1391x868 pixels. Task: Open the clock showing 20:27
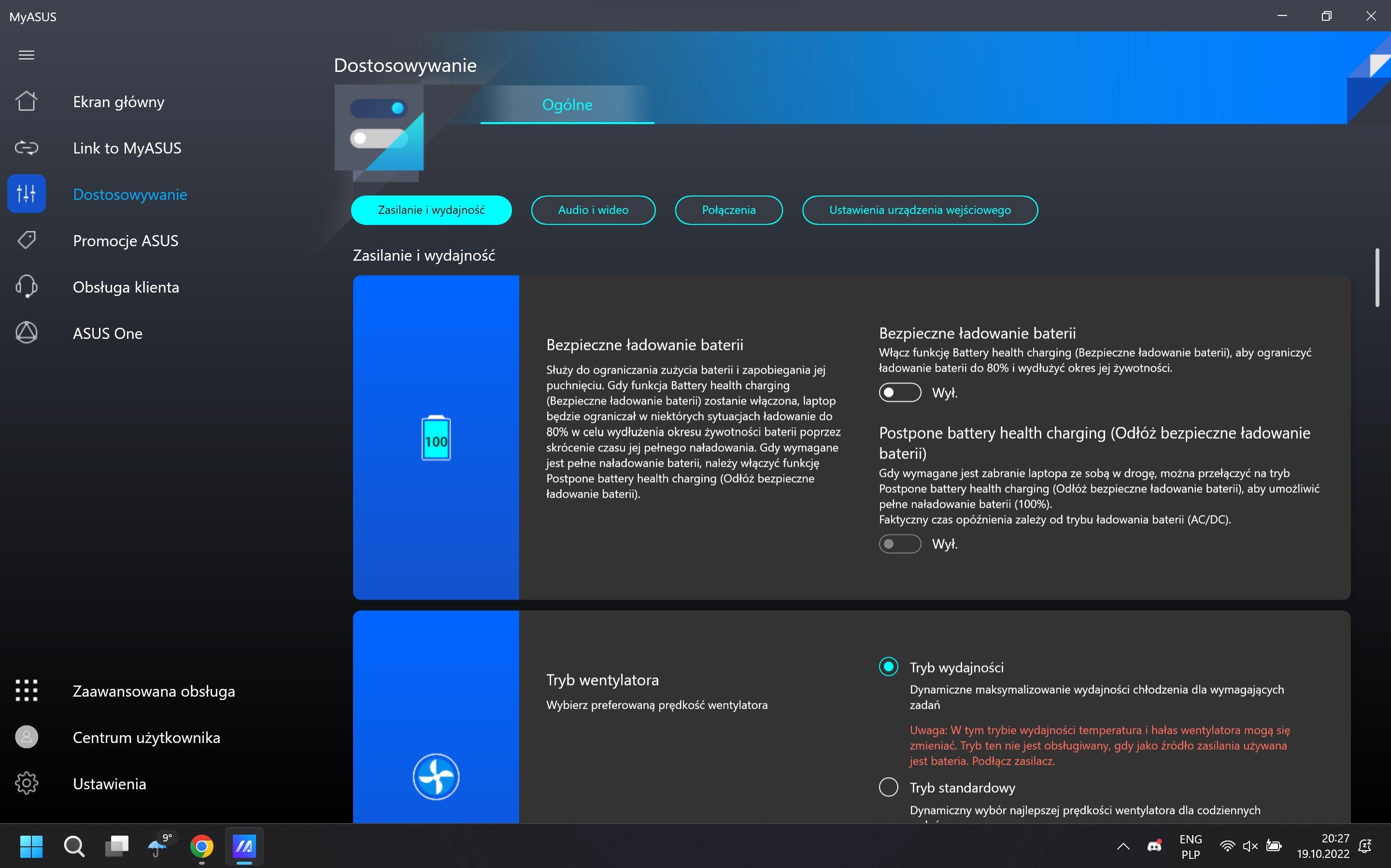coord(1322,846)
